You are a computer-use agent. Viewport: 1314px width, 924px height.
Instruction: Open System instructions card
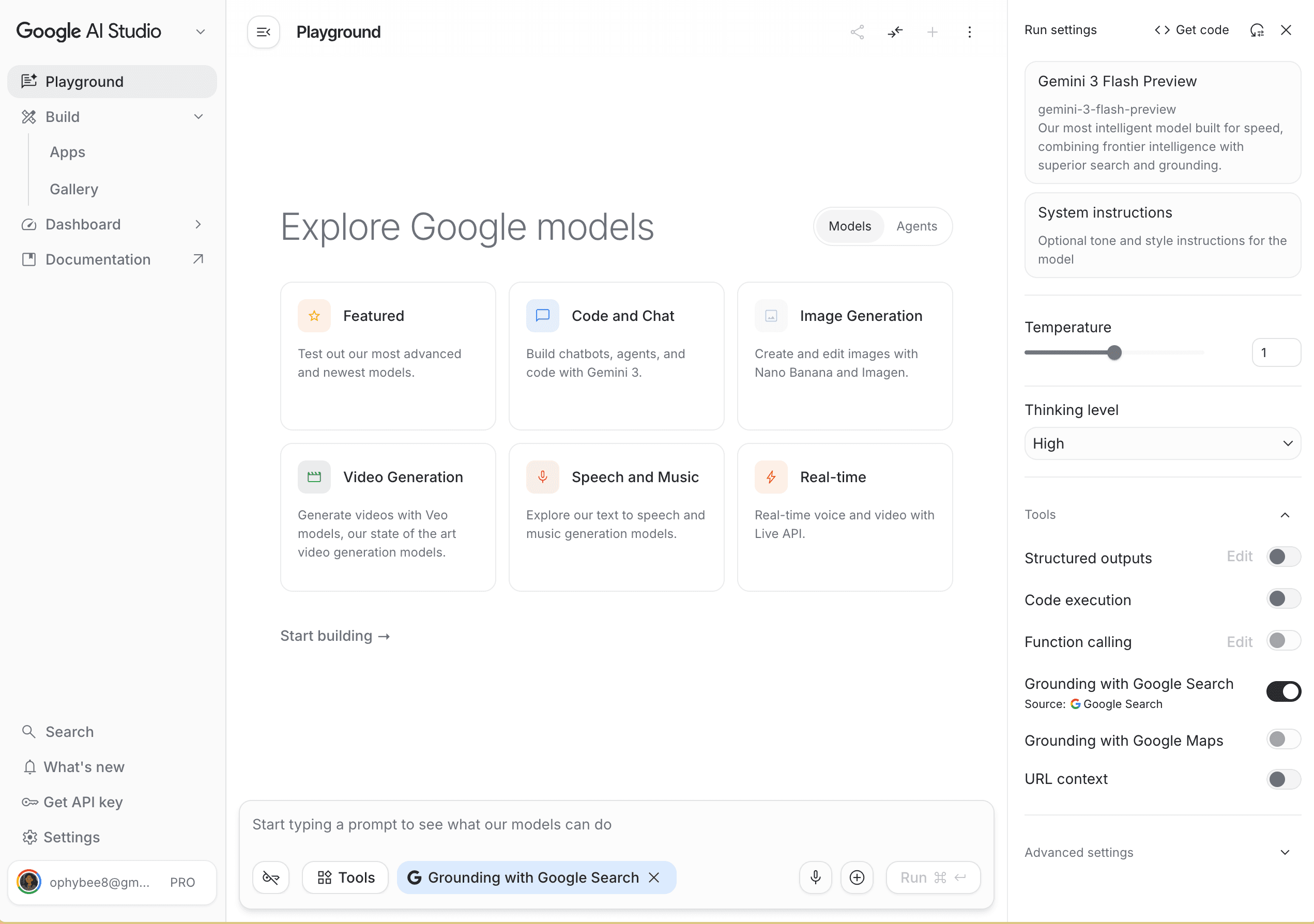[x=1163, y=235]
